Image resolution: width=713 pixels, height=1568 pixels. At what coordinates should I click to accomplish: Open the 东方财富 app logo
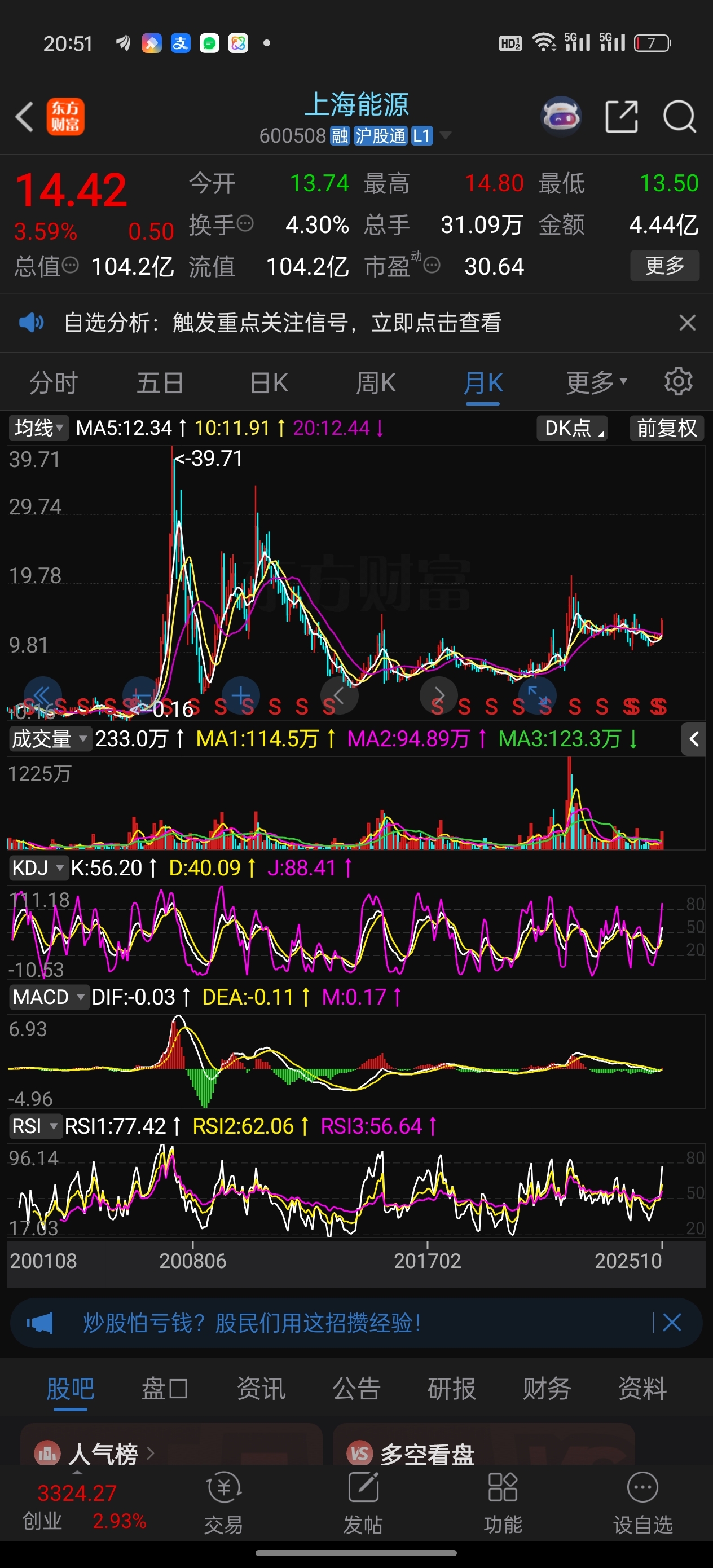point(66,116)
